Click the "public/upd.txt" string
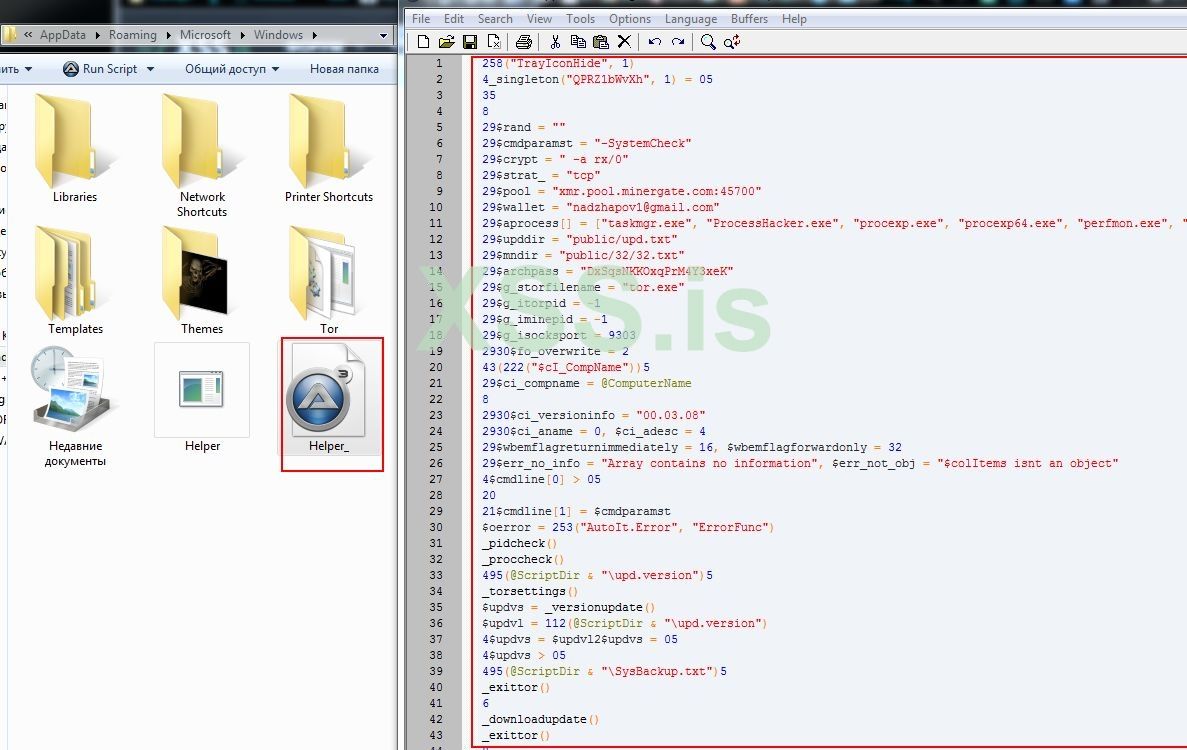1187x750 pixels. coord(622,239)
